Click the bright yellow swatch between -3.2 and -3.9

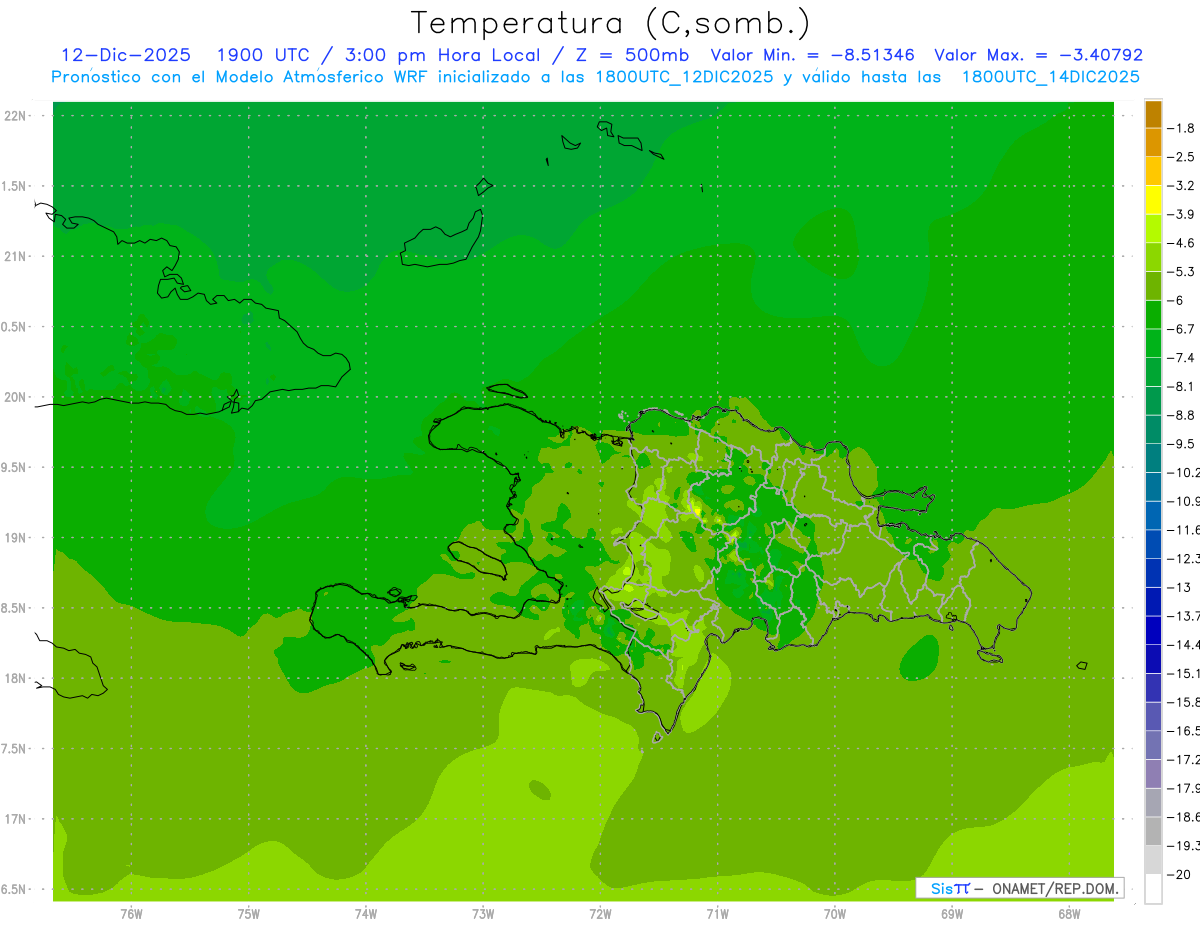tap(1153, 200)
